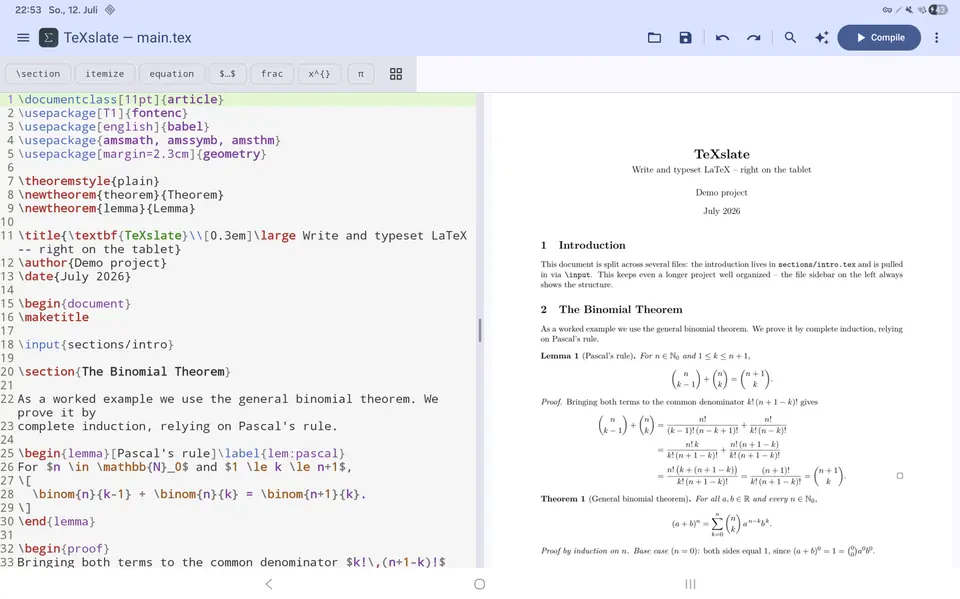
Task: Tap the Android home navigation button
Action: (479, 584)
